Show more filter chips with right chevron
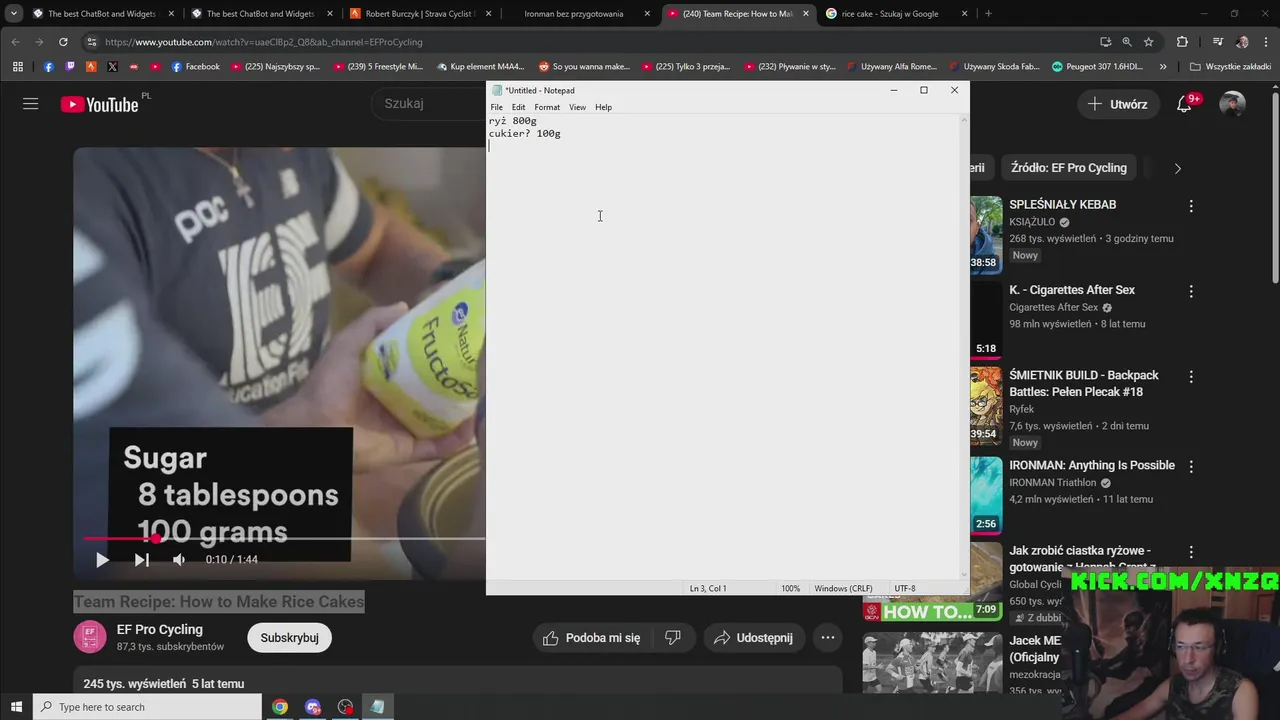Screen dimensions: 1280x720 click(1177, 168)
